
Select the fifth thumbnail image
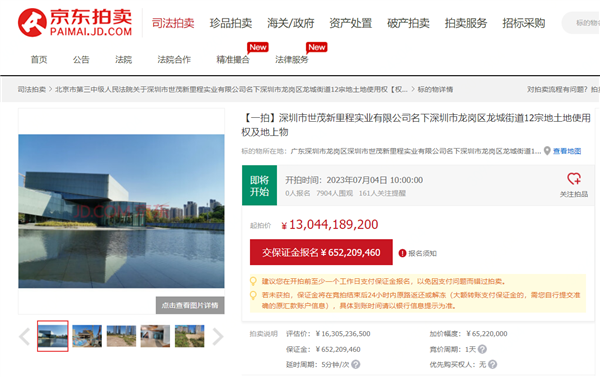189,336
